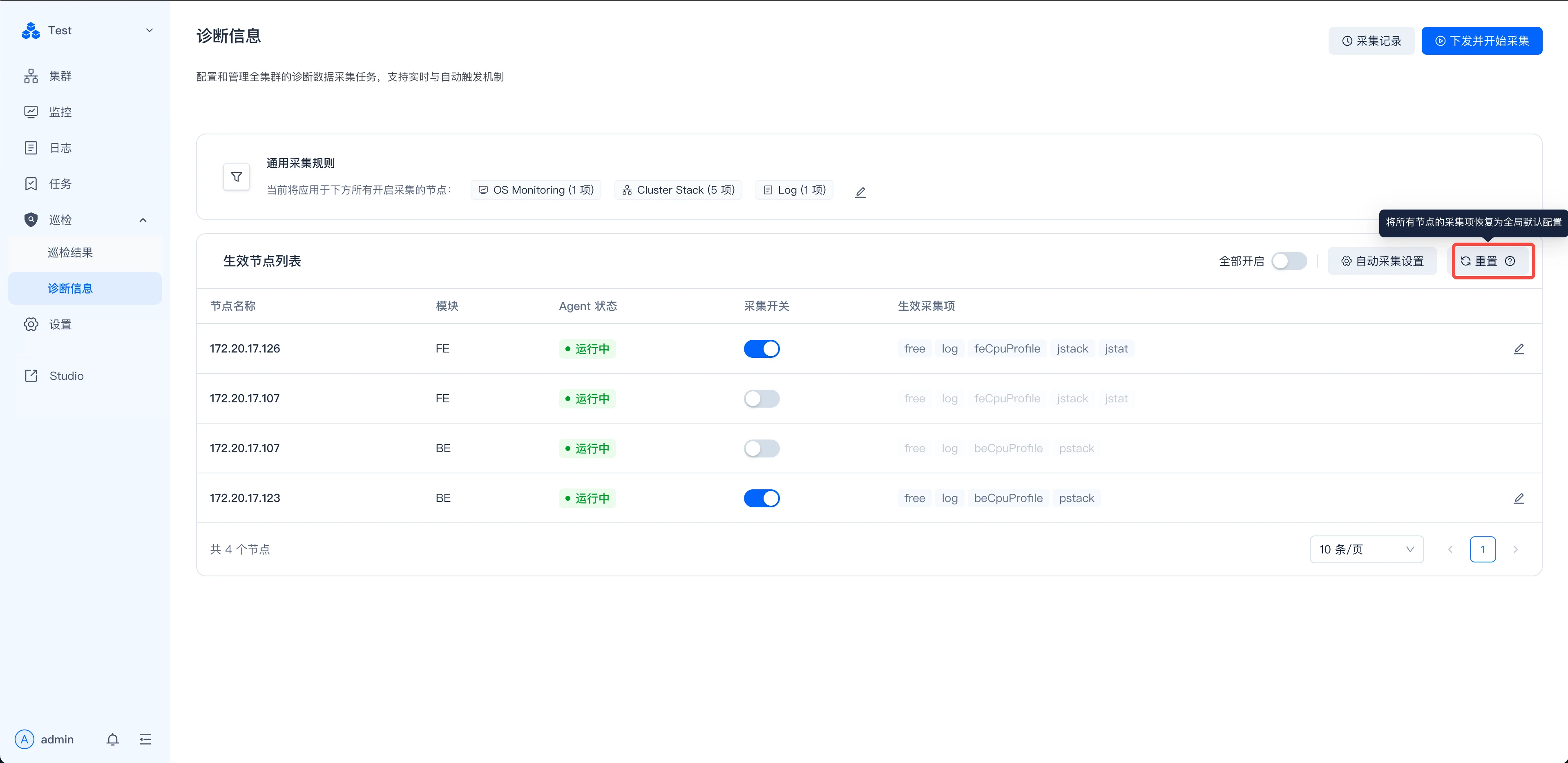1568x763 pixels.
Task: Click the 巡检 shield icon
Action: point(31,220)
